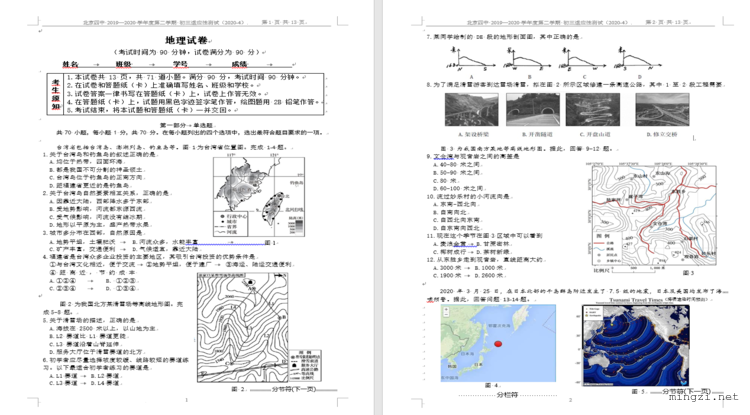Click question 6 初学者 雪道 text
The height and width of the screenshot is (415, 750).
116,363
